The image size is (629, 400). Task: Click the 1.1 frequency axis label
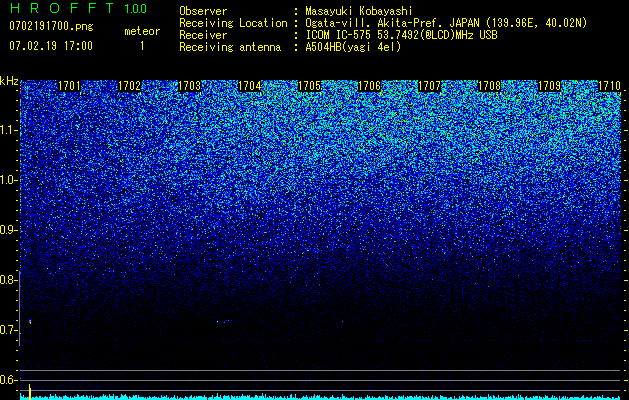pos(8,130)
